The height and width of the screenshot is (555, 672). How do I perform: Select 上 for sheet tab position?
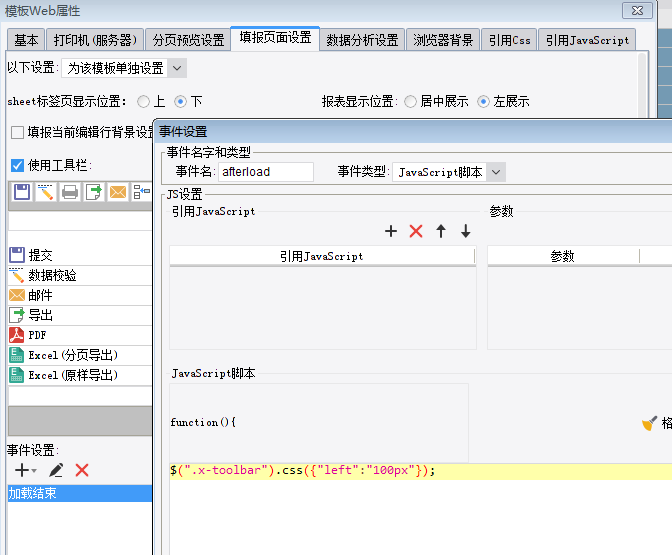pos(143,102)
